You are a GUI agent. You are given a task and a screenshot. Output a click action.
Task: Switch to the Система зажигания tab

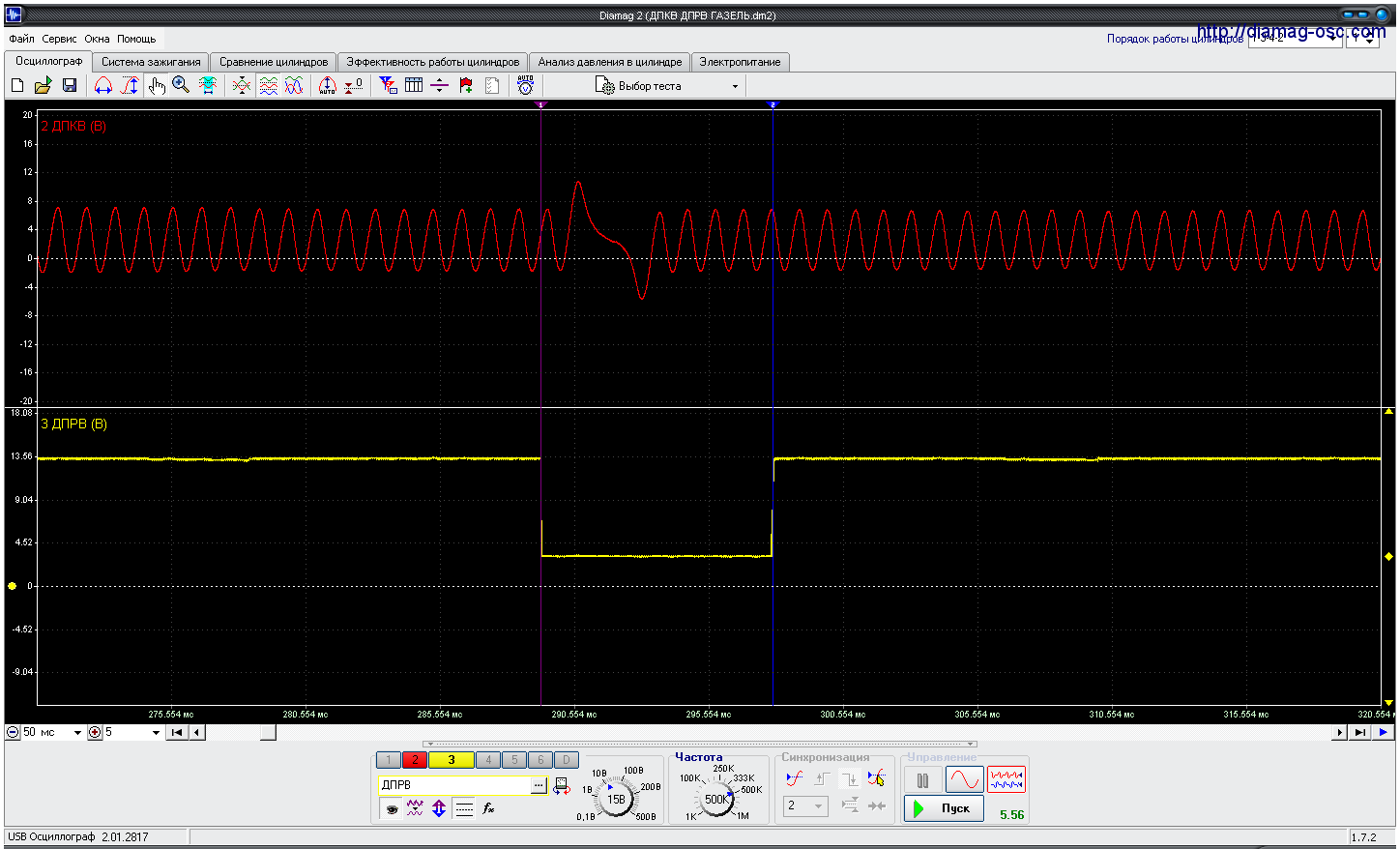(x=151, y=62)
